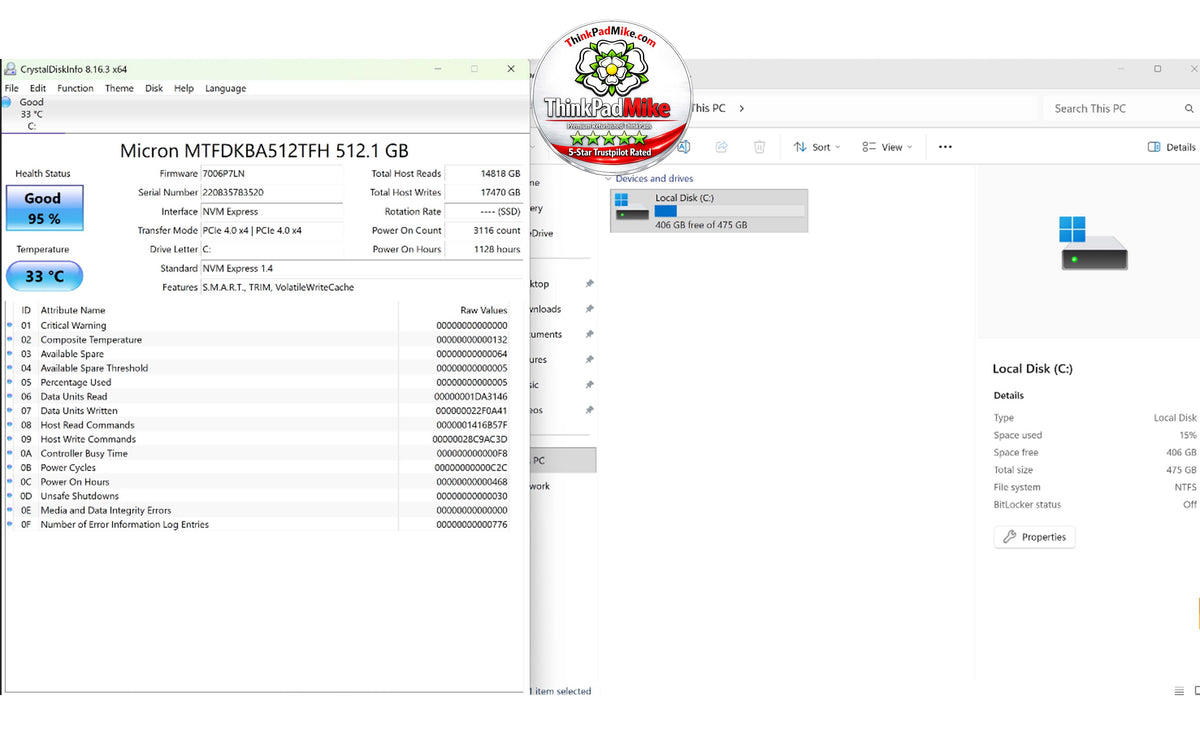The height and width of the screenshot is (754, 1200).
Task: Switch to details list view icon in status bar
Action: pos(1180,691)
